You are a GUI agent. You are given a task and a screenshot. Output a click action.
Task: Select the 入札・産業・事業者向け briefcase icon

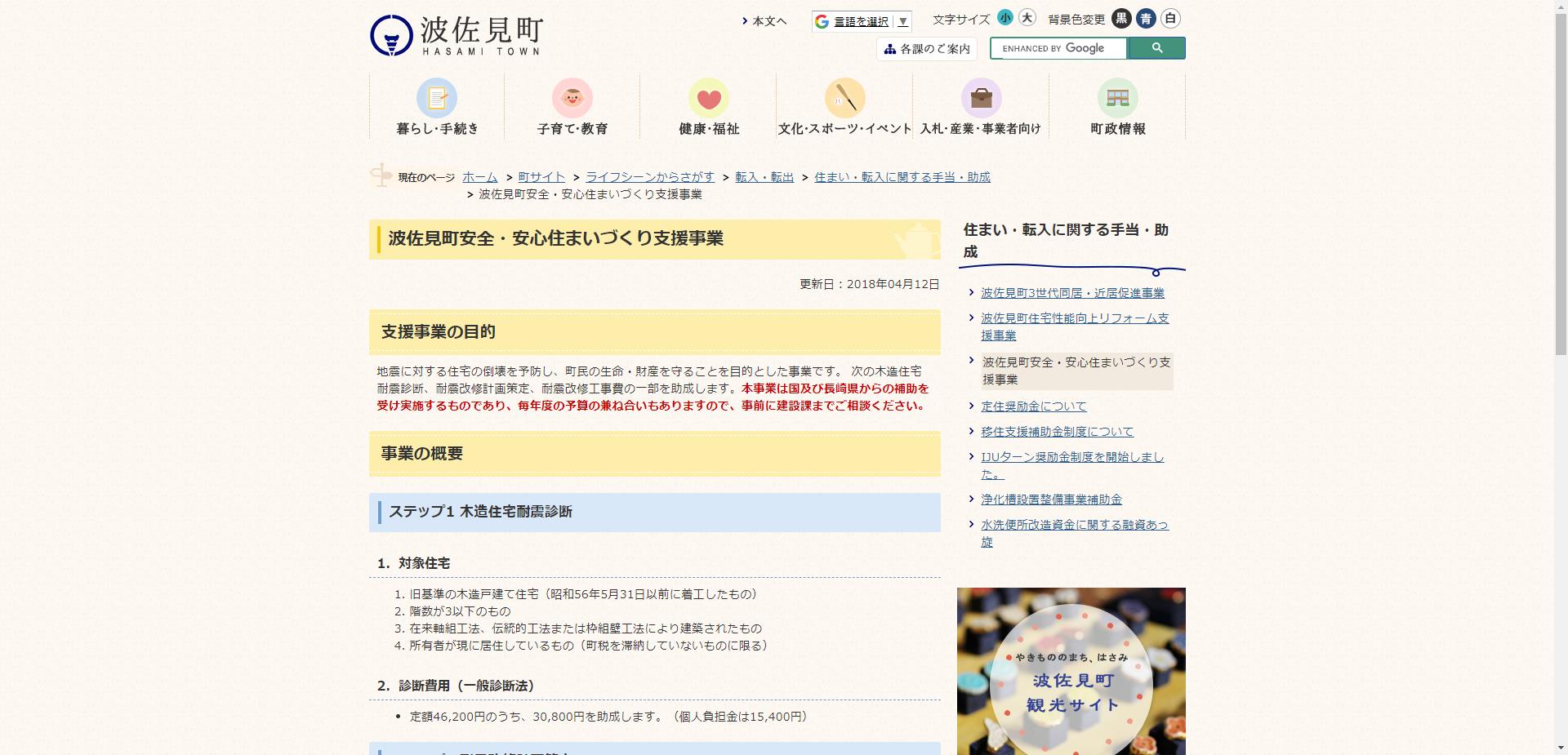(981, 100)
